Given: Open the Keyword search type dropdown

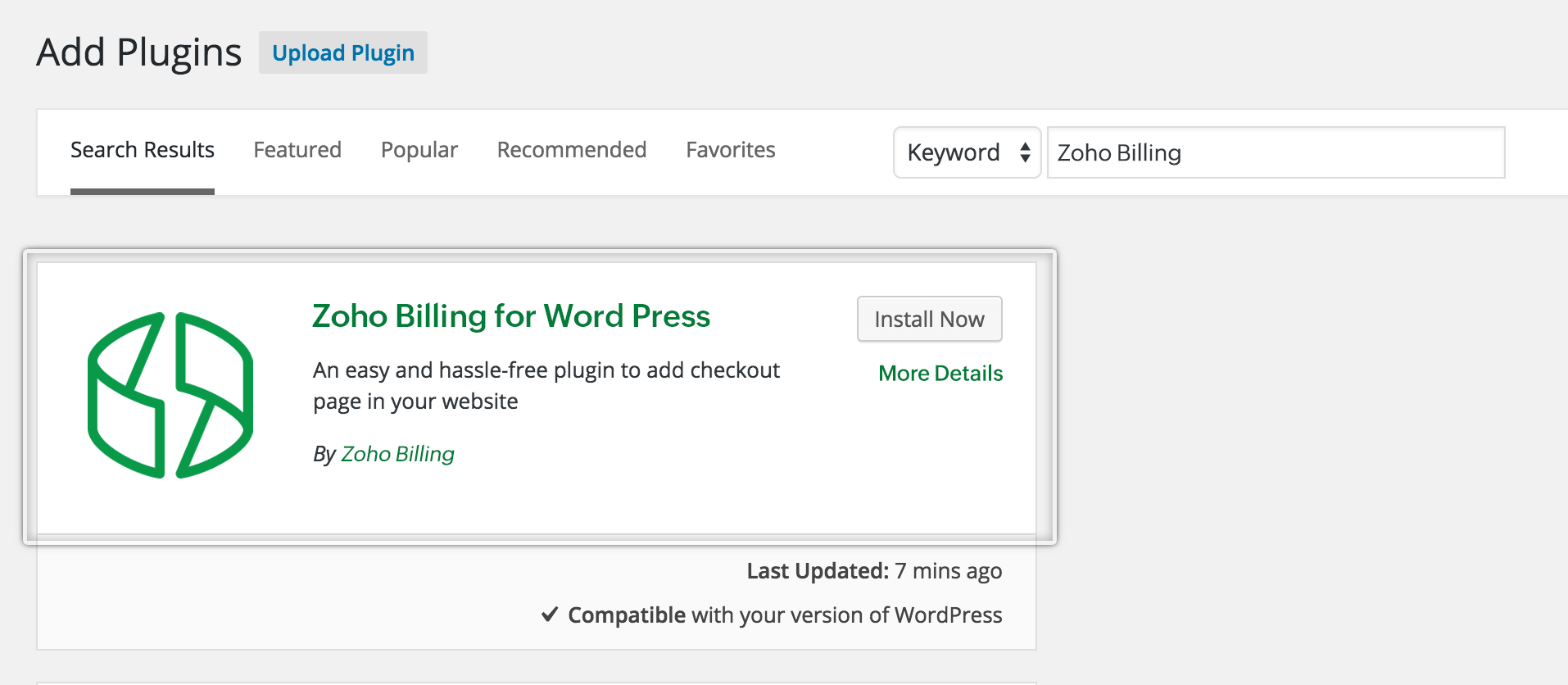Looking at the screenshot, I should tap(968, 152).
